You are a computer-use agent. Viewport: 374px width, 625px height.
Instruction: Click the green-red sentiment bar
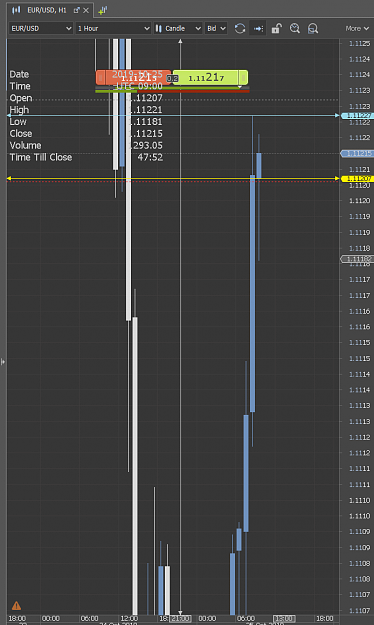(172, 91)
